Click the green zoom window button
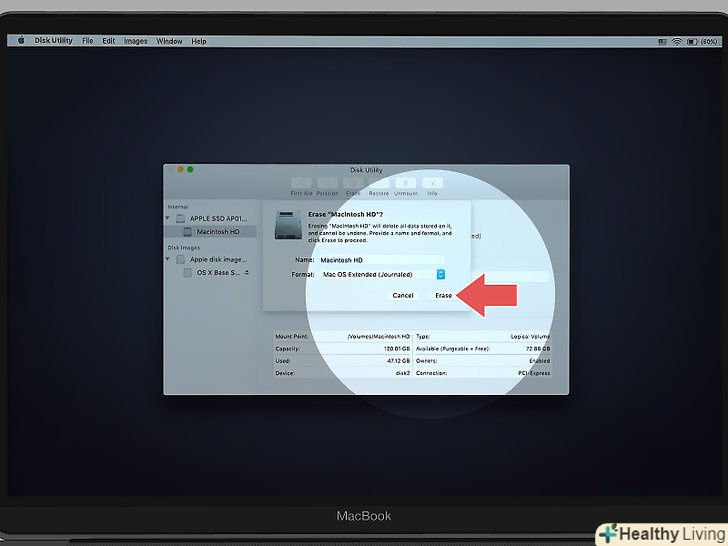The width and height of the screenshot is (728, 546). click(x=190, y=169)
